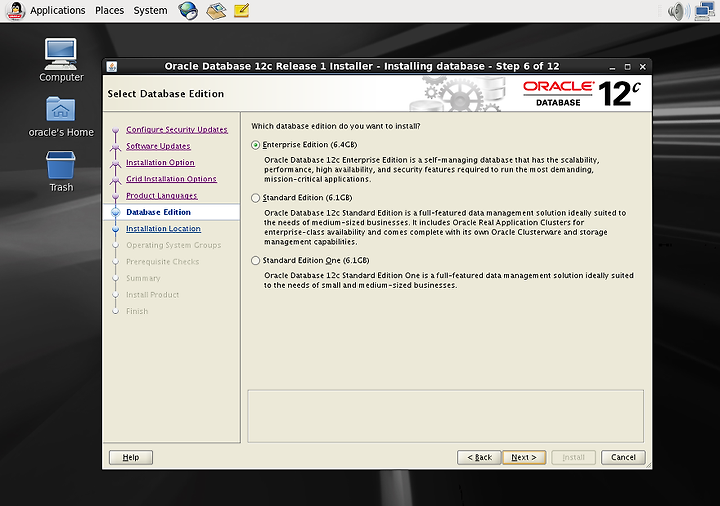Click the volume speaker icon
The height and width of the screenshot is (506, 720).
click(679, 11)
